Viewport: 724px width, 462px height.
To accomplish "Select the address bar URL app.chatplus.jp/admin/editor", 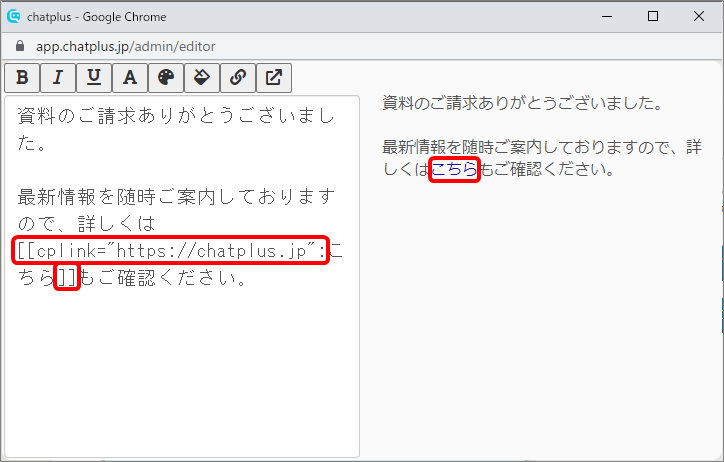I will (126, 47).
